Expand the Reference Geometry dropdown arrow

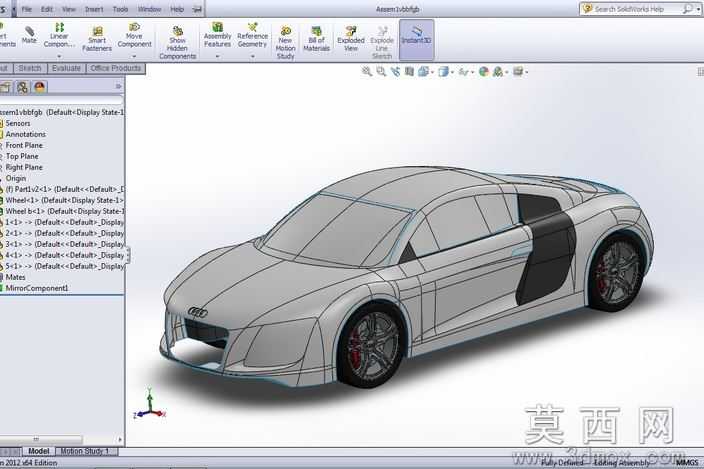coord(252,57)
